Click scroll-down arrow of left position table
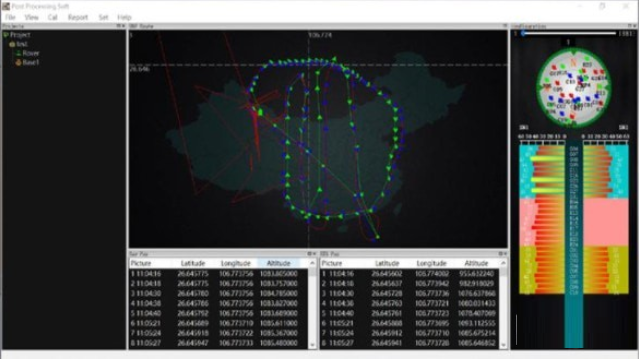Viewport: 639px width, 360px height. 313,345
